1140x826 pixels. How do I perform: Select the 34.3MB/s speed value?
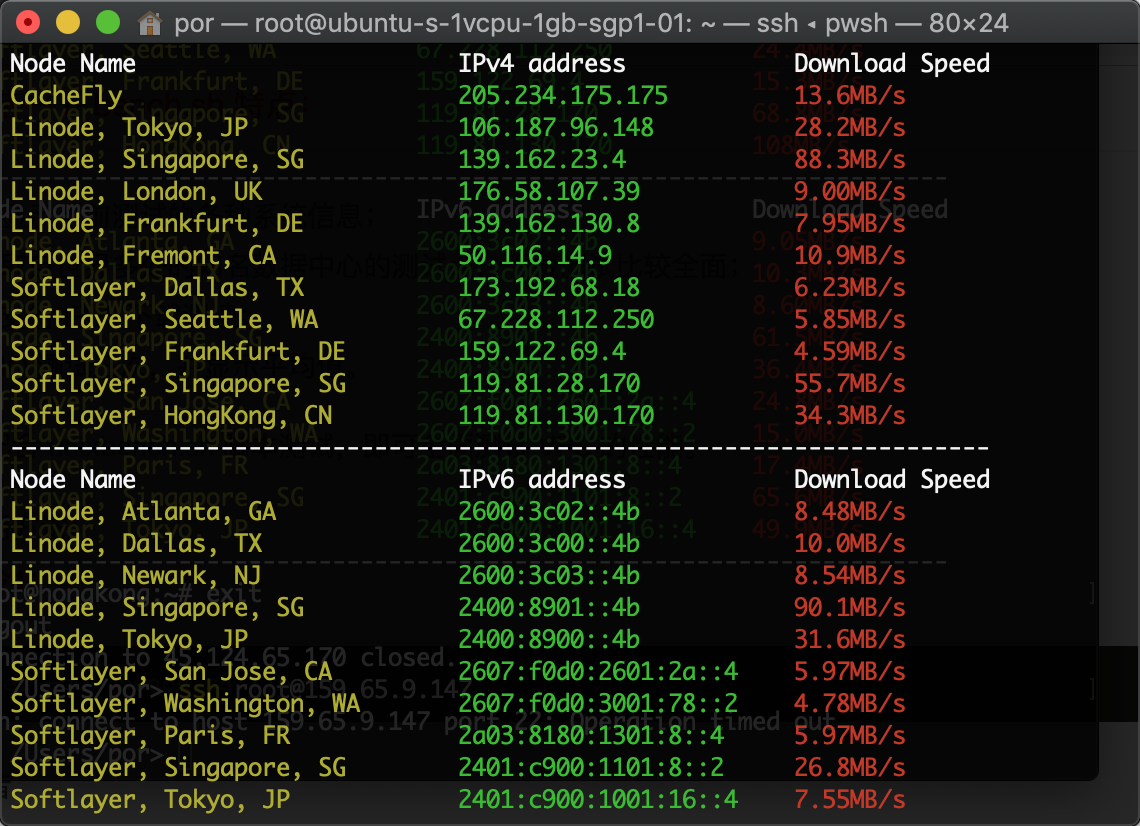click(849, 416)
